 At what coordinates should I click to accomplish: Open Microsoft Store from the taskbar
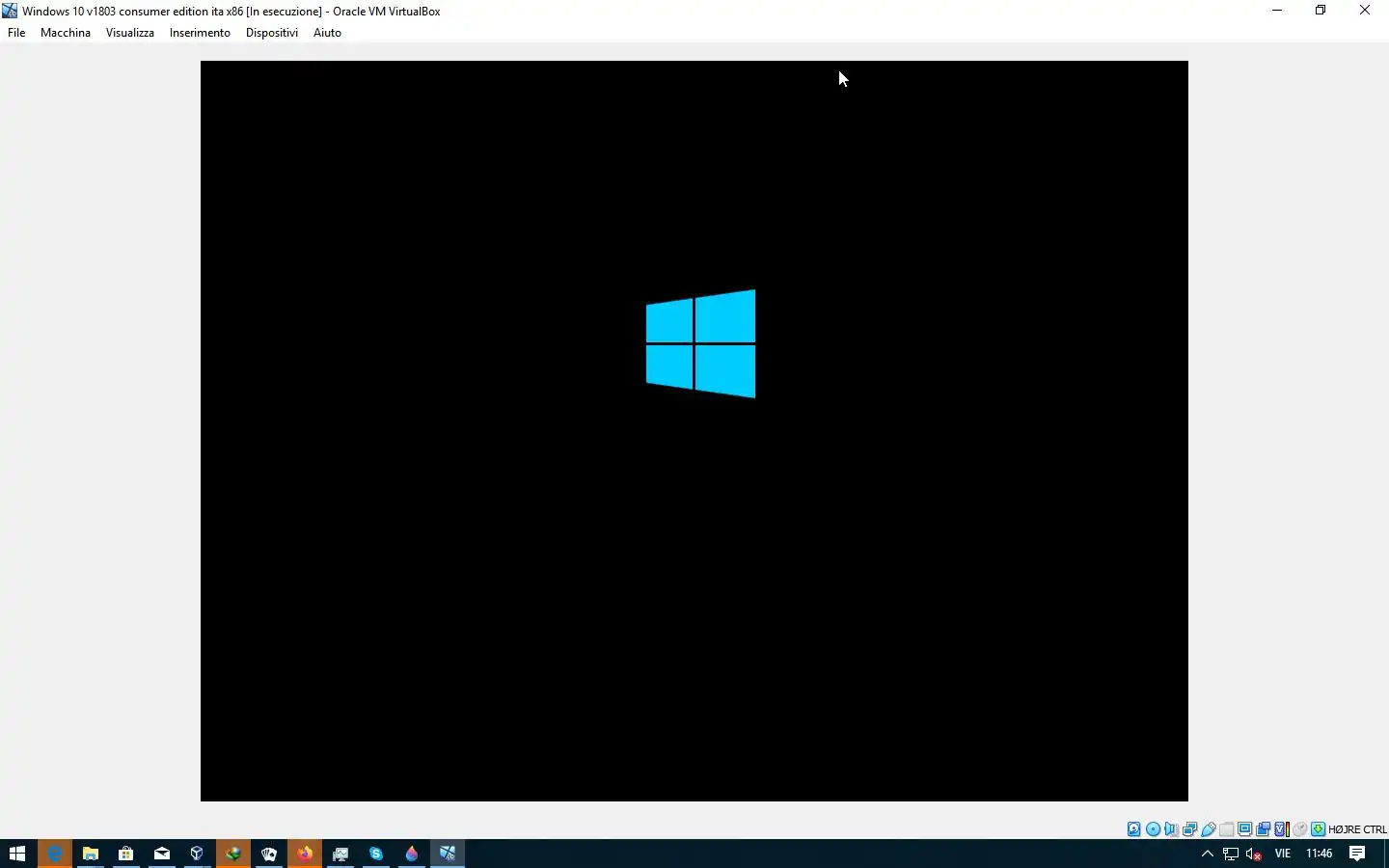coord(125,854)
